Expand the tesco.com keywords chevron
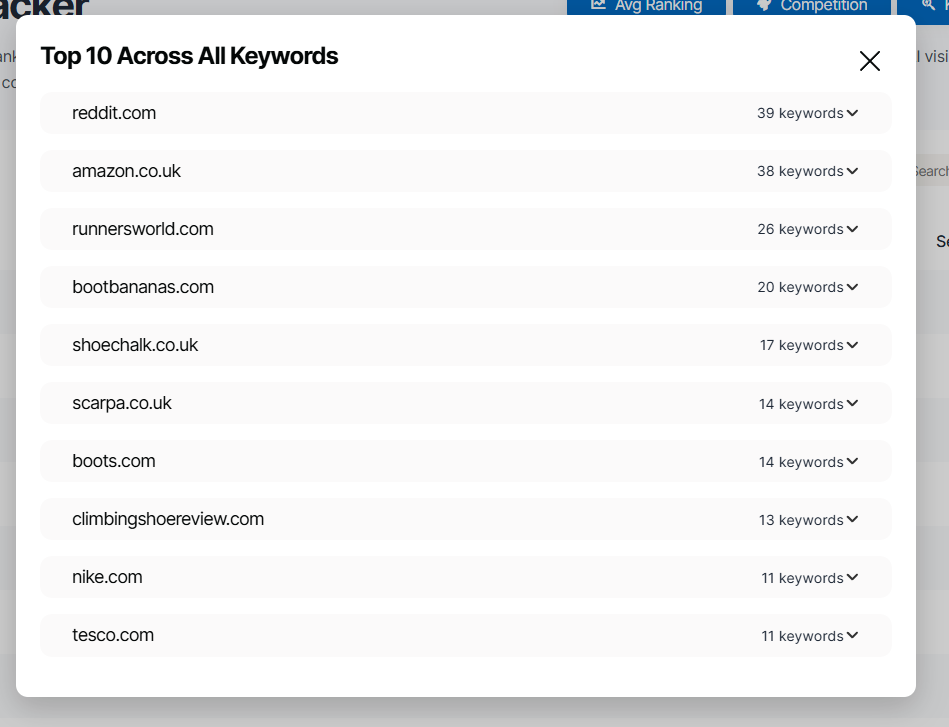The width and height of the screenshot is (949, 727). pyautogui.click(x=852, y=636)
